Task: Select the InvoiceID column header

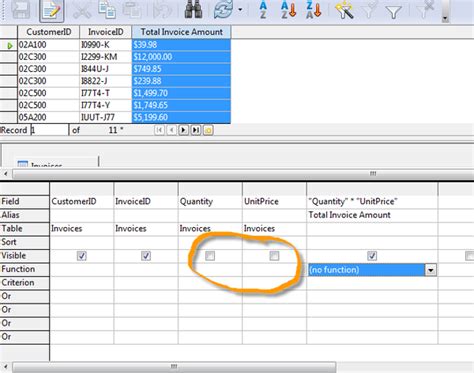Action: pyautogui.click(x=106, y=32)
